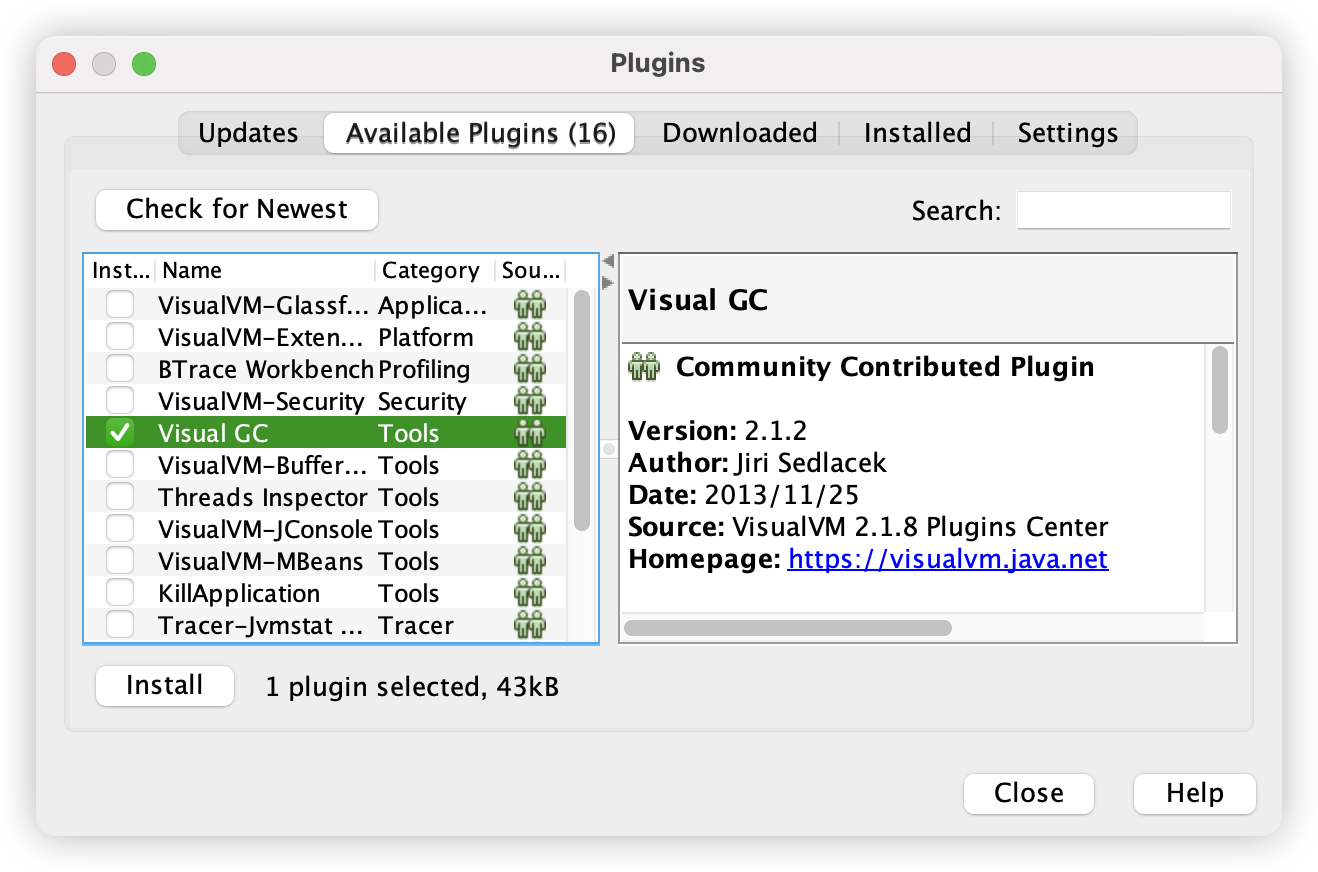The width and height of the screenshot is (1318, 872).
Task: Click vertical scrollbar of details pane
Action: tap(1219, 390)
